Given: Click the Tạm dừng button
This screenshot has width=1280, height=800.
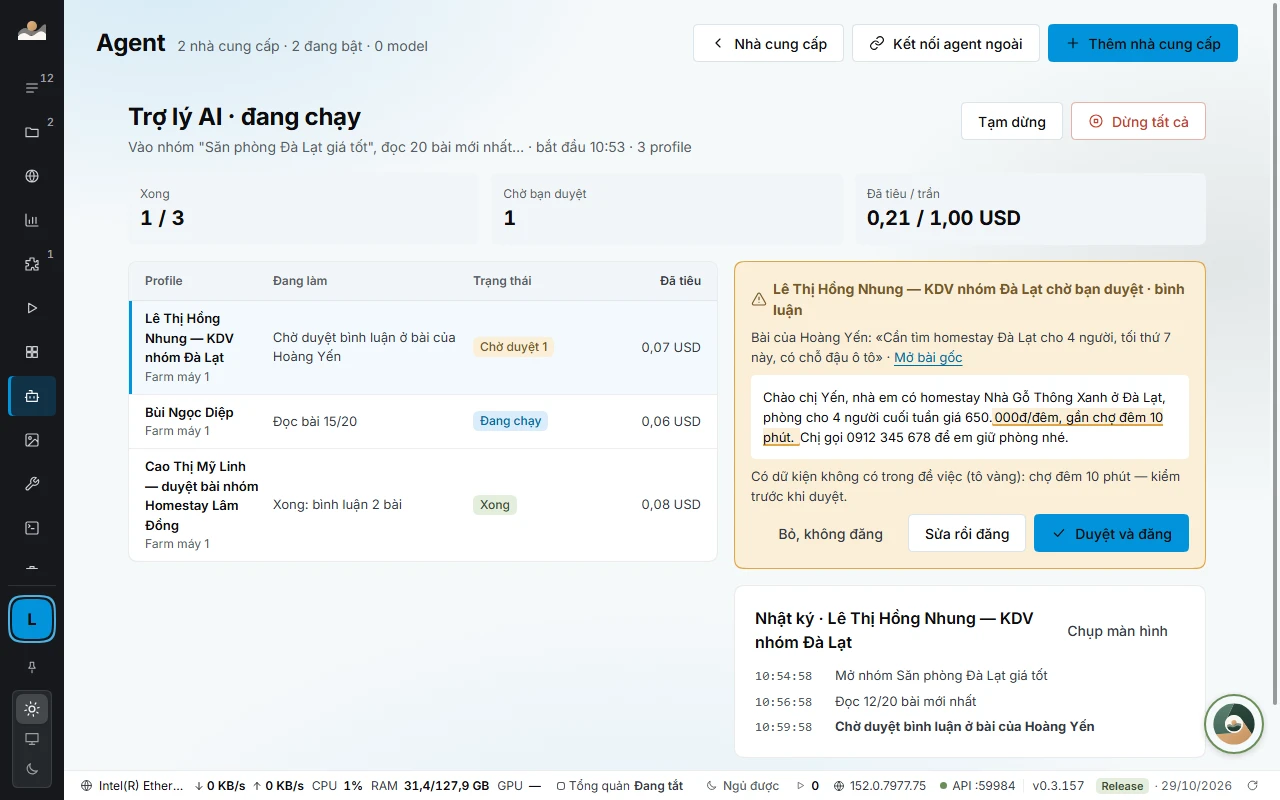Looking at the screenshot, I should [x=1012, y=121].
